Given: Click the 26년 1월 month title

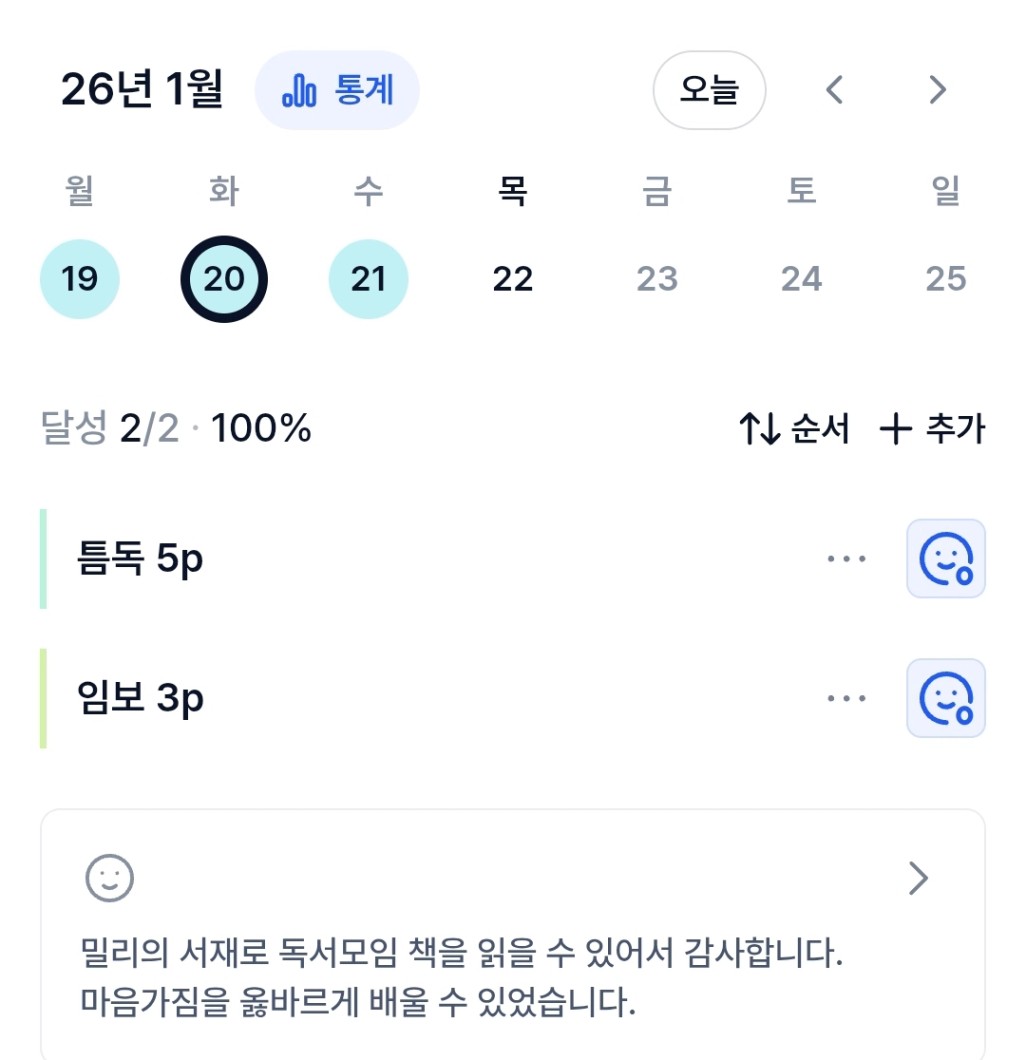Looking at the screenshot, I should click(142, 91).
